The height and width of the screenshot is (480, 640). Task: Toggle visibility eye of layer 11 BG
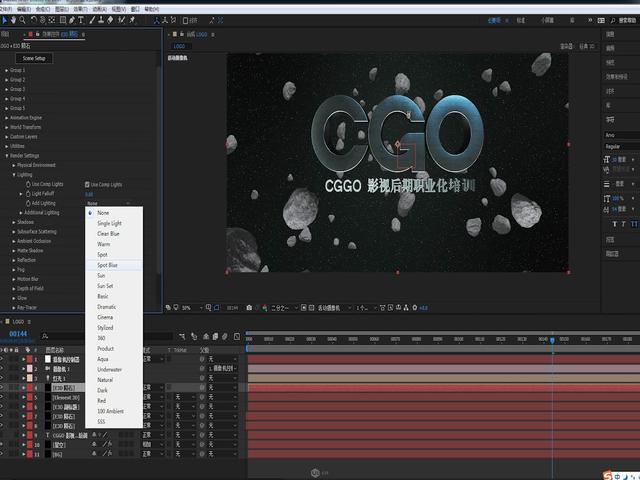[2, 454]
